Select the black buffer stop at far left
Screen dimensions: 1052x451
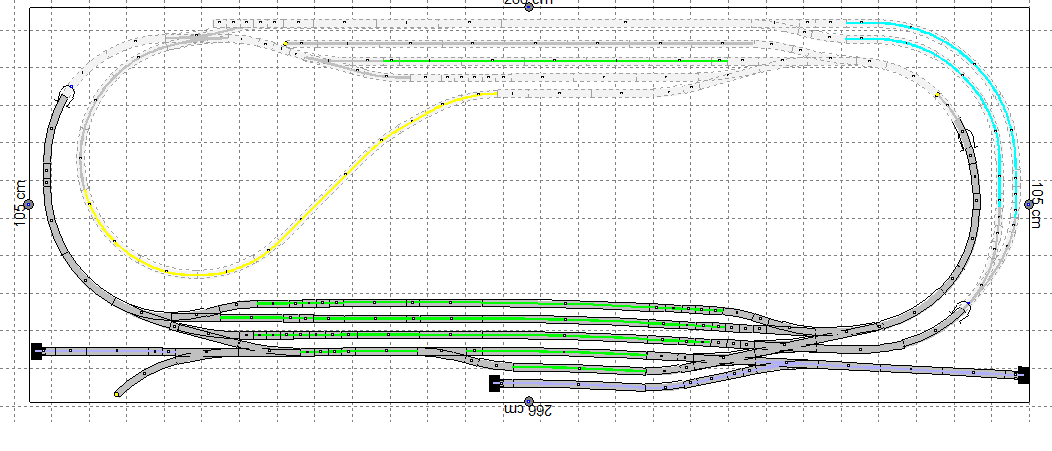[36, 350]
